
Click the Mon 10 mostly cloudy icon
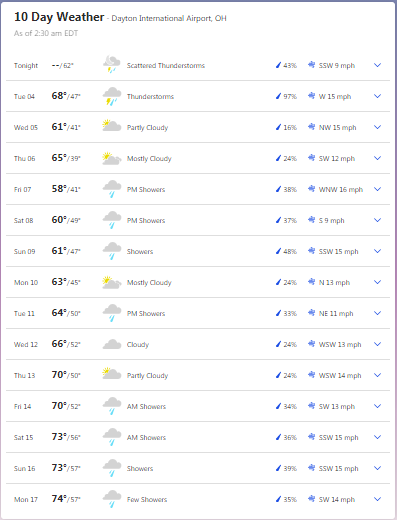click(x=112, y=282)
